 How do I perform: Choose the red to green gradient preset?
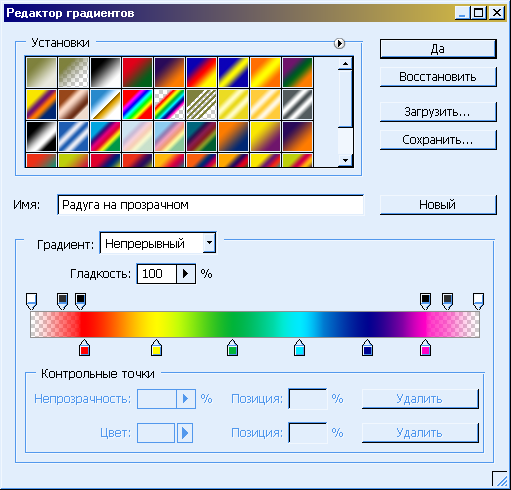point(137,72)
